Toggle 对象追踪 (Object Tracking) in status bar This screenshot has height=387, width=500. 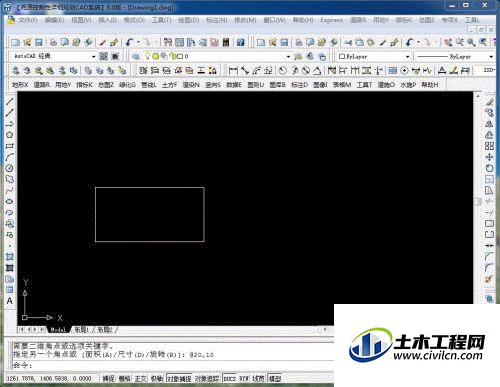(207, 378)
